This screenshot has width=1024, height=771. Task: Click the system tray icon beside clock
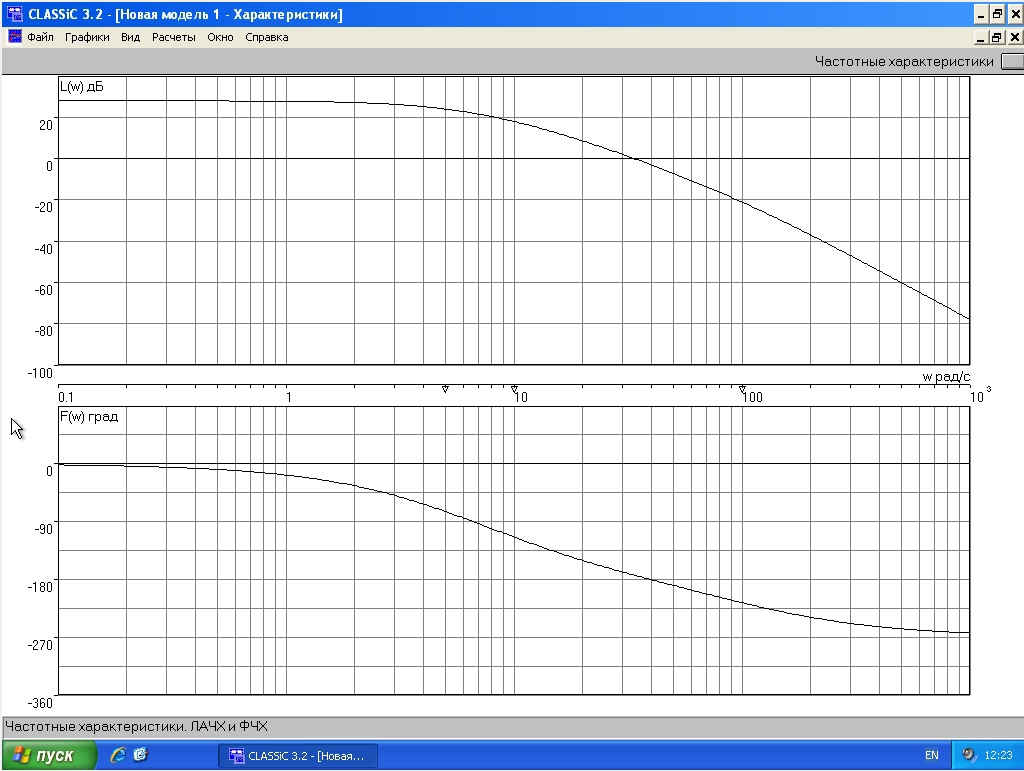(969, 755)
